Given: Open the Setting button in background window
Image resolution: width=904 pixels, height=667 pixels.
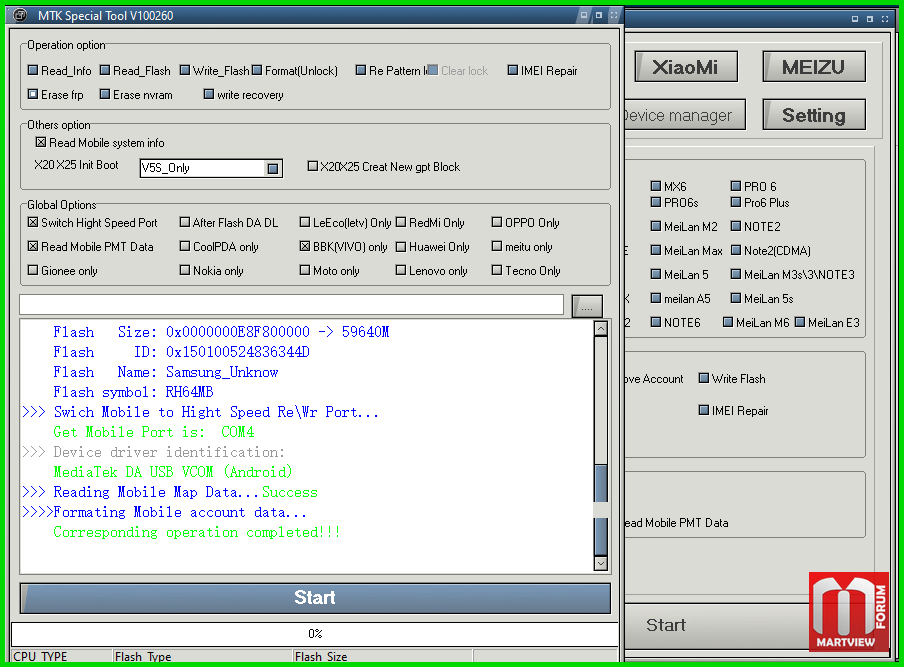Looking at the screenshot, I should click(x=813, y=115).
